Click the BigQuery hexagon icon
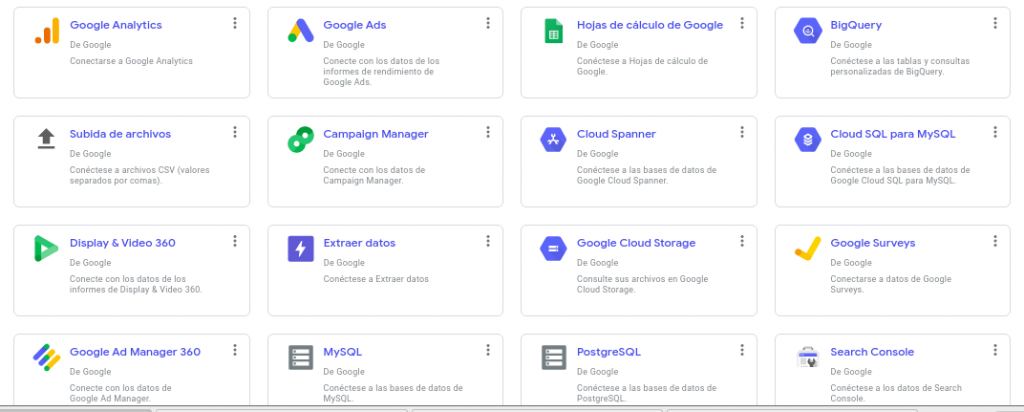 [807, 31]
